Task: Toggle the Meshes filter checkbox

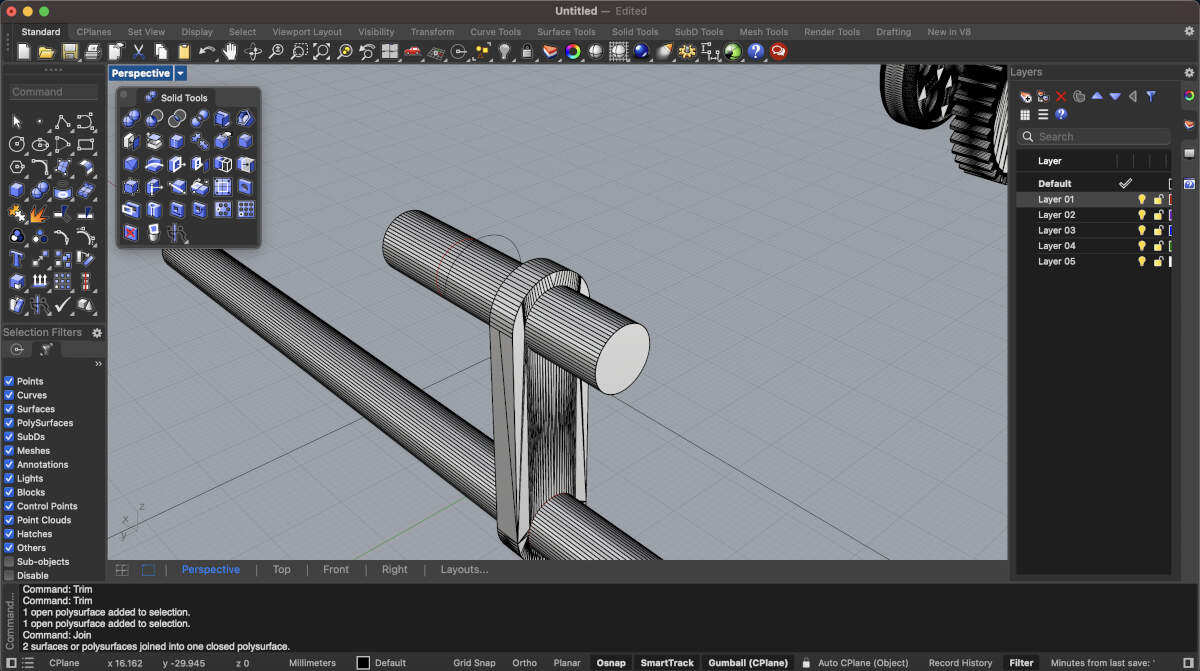Action: [x=9, y=451]
